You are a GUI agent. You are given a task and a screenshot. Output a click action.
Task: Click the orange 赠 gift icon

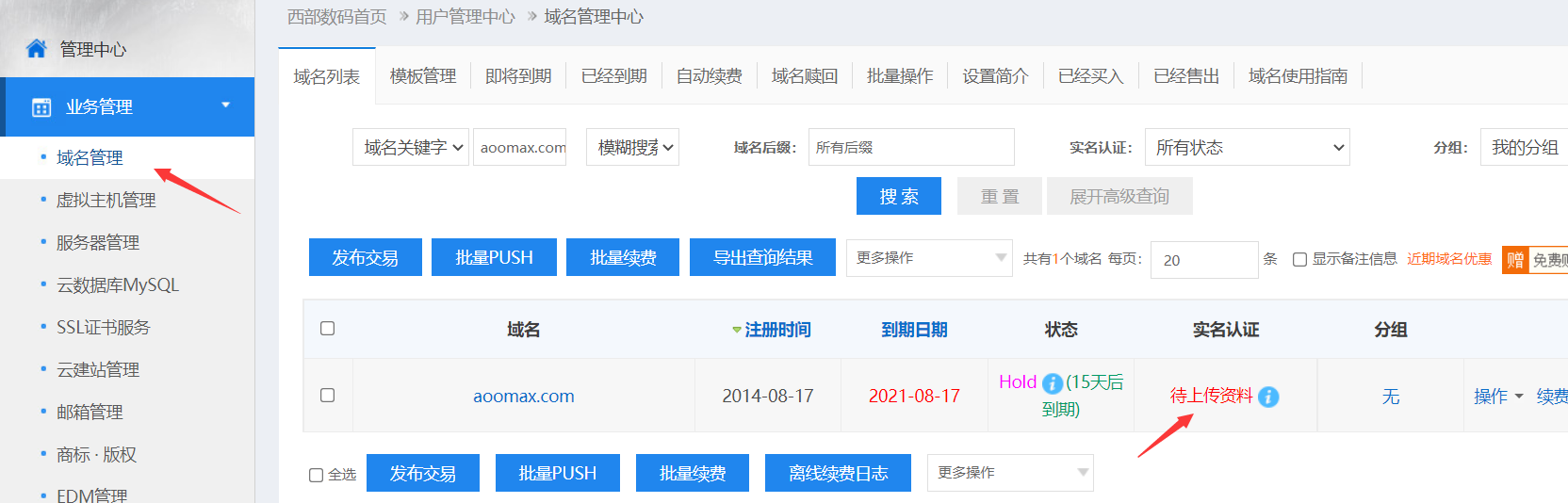tap(1515, 260)
